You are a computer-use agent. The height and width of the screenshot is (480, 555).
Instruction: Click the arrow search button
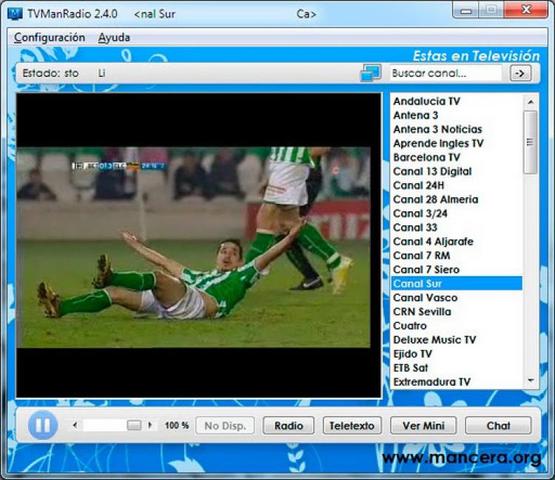[520, 73]
